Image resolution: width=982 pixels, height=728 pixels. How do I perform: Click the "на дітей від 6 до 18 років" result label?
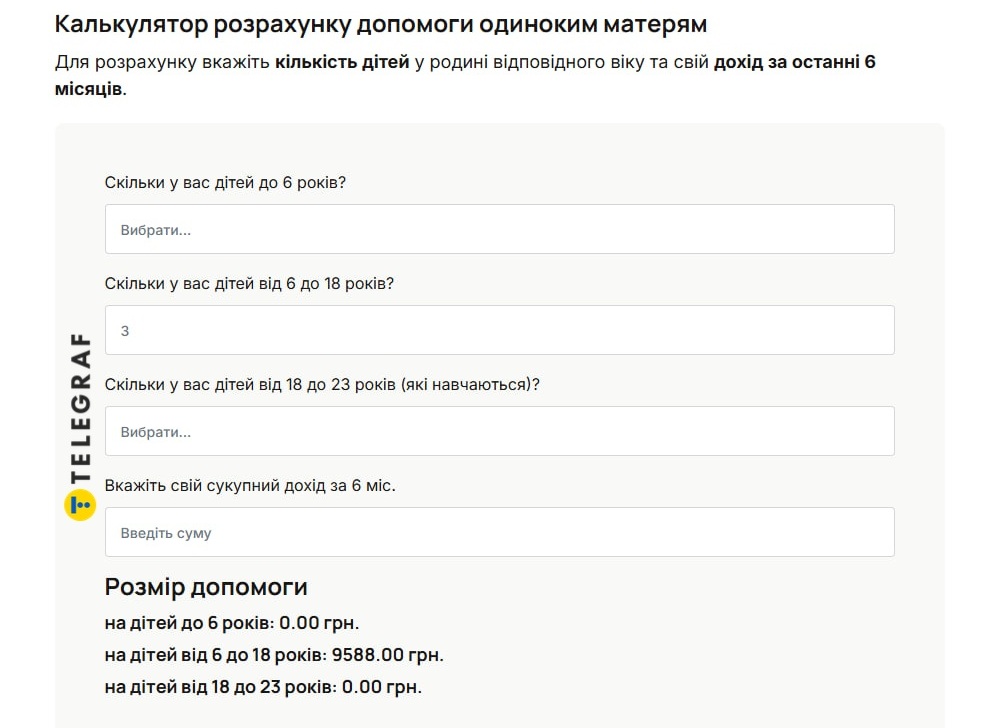pos(215,656)
